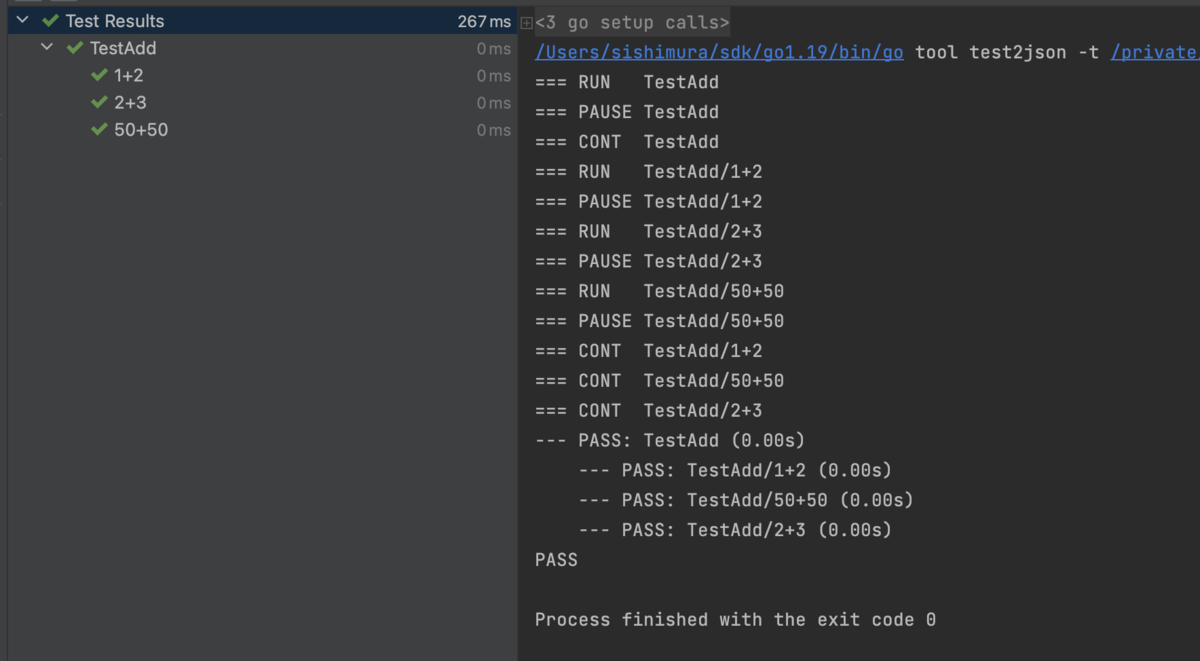Click the '=== RUN TestAdd/1+2' console line
This screenshot has width=1200, height=661.
pos(649,171)
